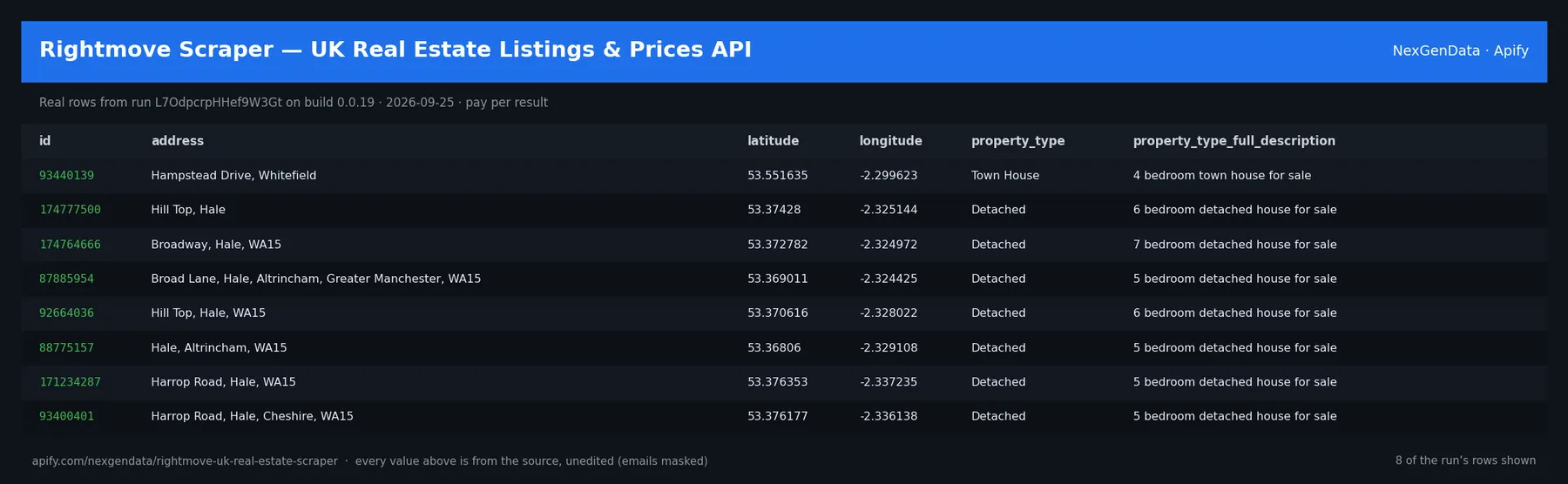Image resolution: width=1568 pixels, height=484 pixels.
Task: Open listing id 171234287
Action: (x=70, y=382)
